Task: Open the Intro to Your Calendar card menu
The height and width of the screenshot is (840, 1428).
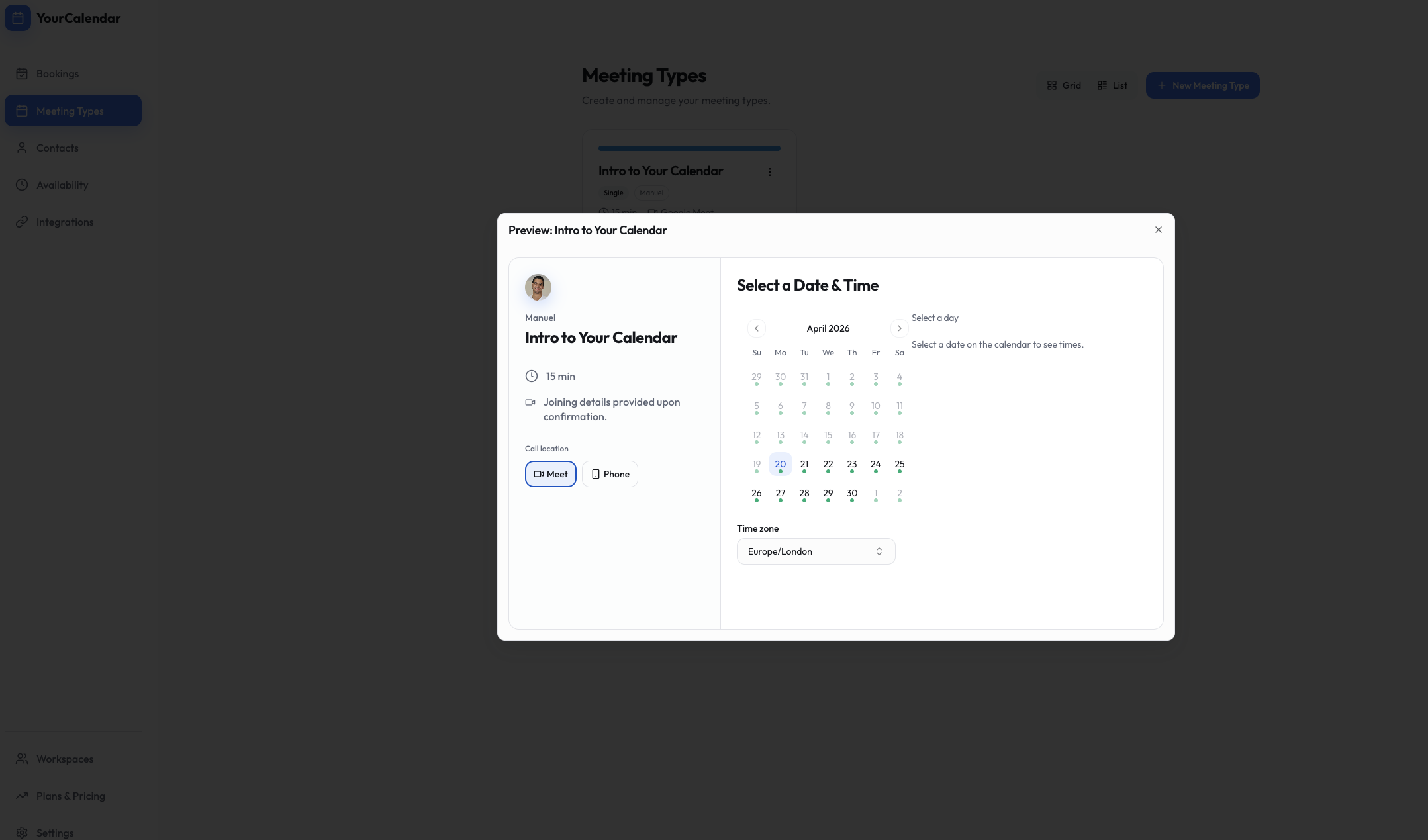Action: 769,172
